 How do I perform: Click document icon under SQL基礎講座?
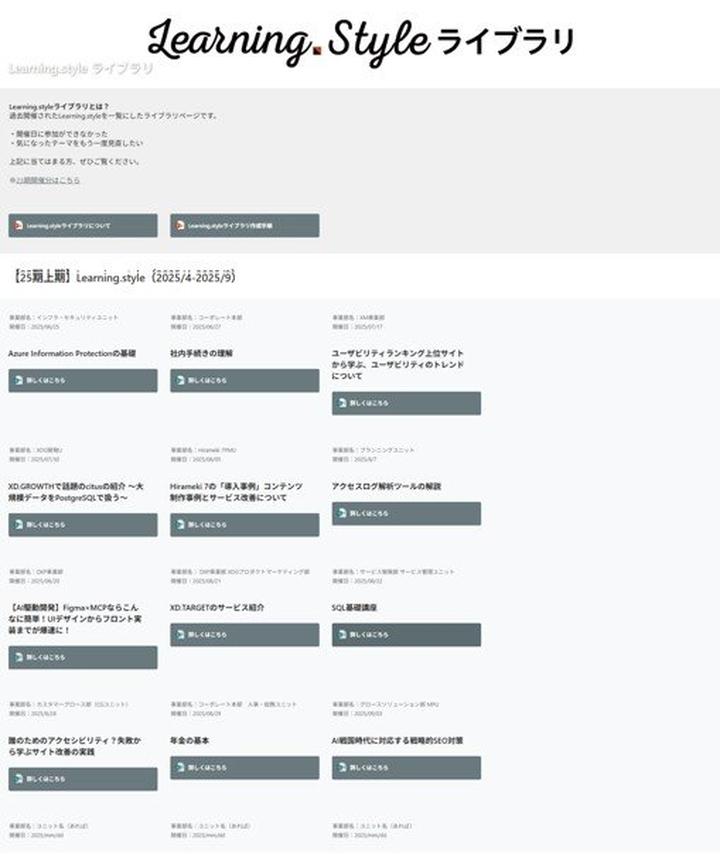click(x=342, y=635)
